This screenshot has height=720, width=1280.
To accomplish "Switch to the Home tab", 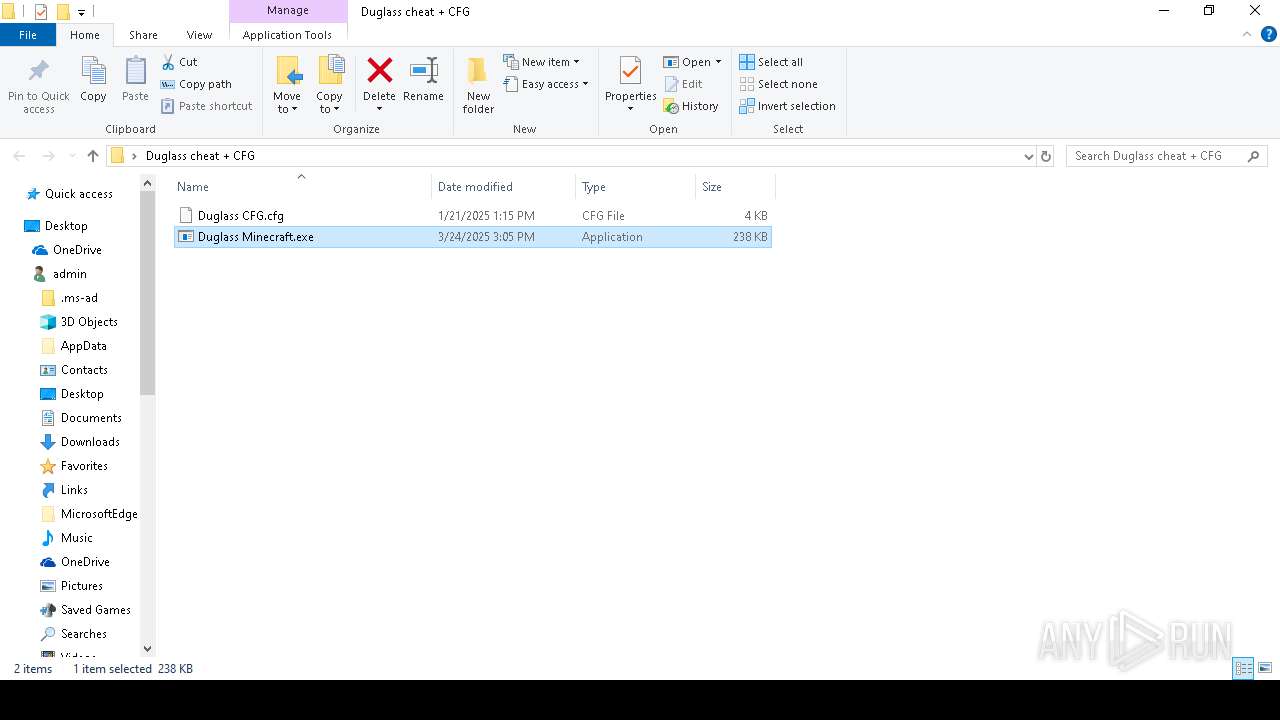I will [x=85, y=35].
